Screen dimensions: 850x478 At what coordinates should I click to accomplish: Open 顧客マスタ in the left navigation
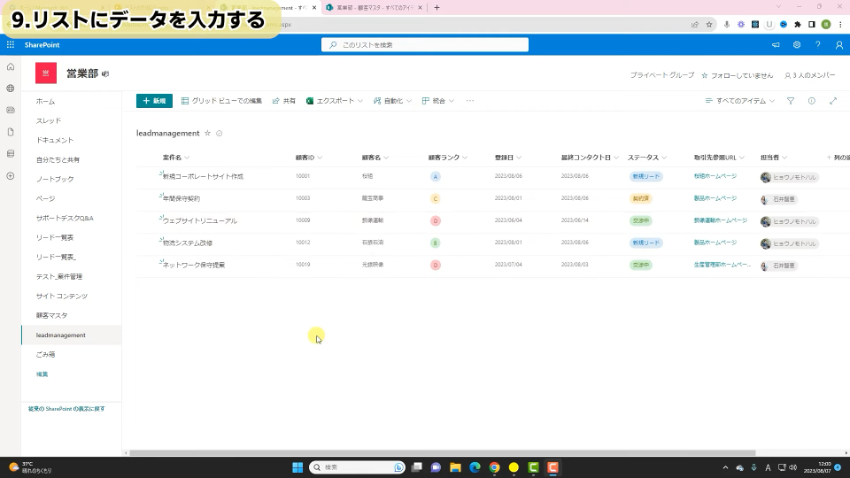52,315
